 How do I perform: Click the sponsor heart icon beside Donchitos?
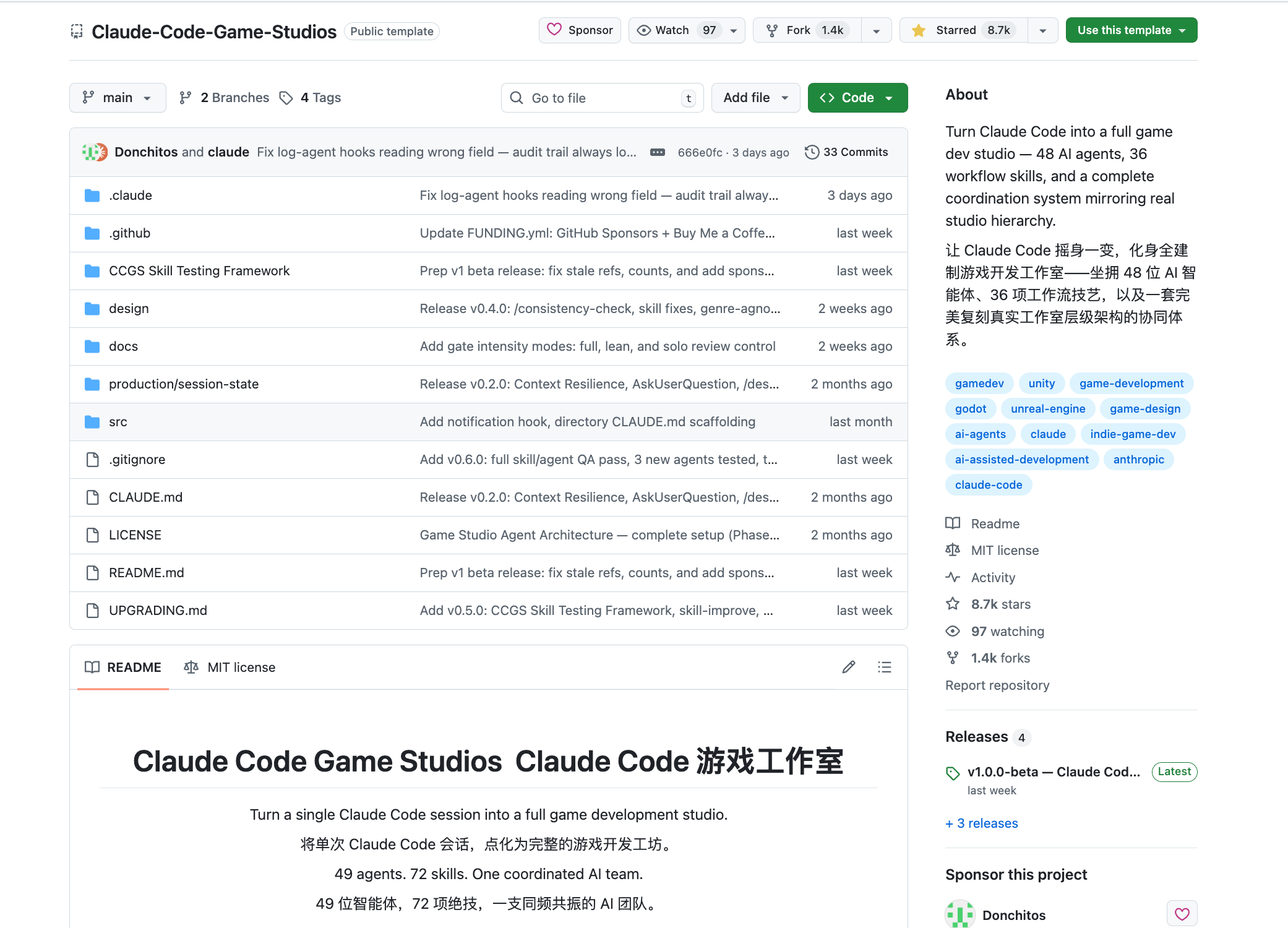pos(1182,914)
